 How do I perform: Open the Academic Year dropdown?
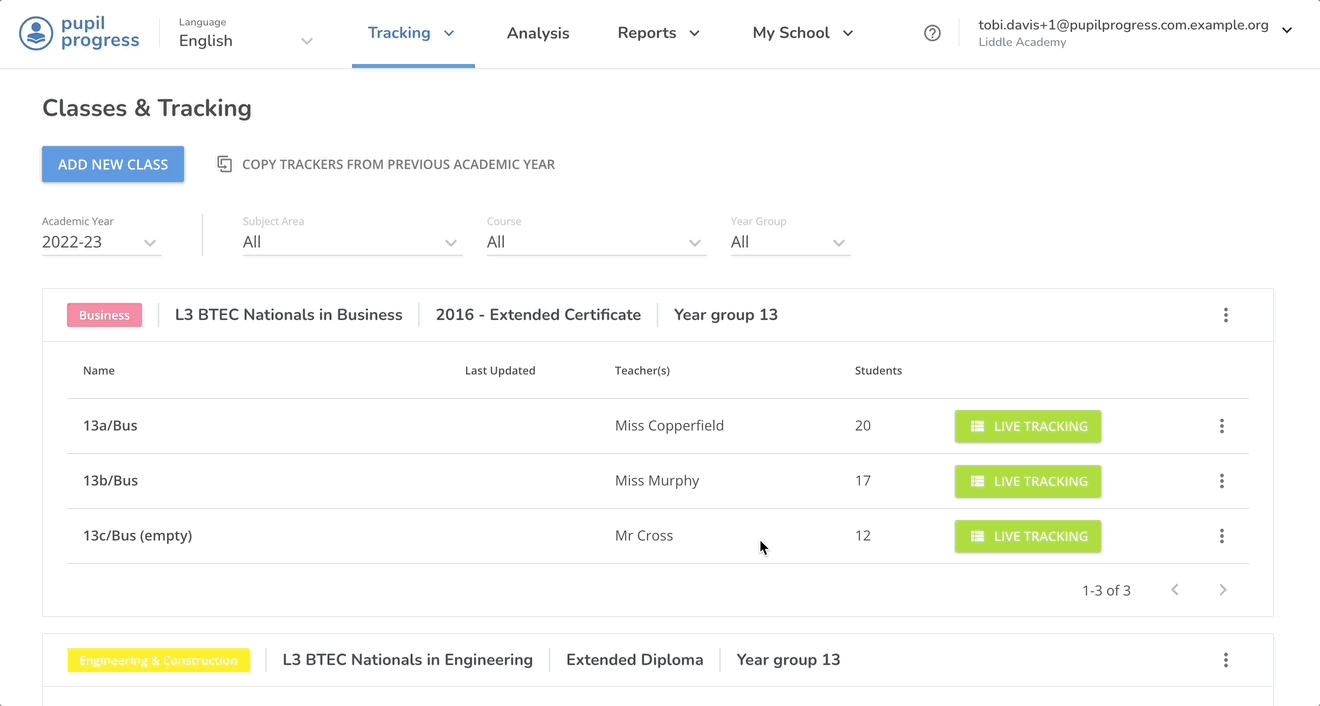click(x=149, y=242)
